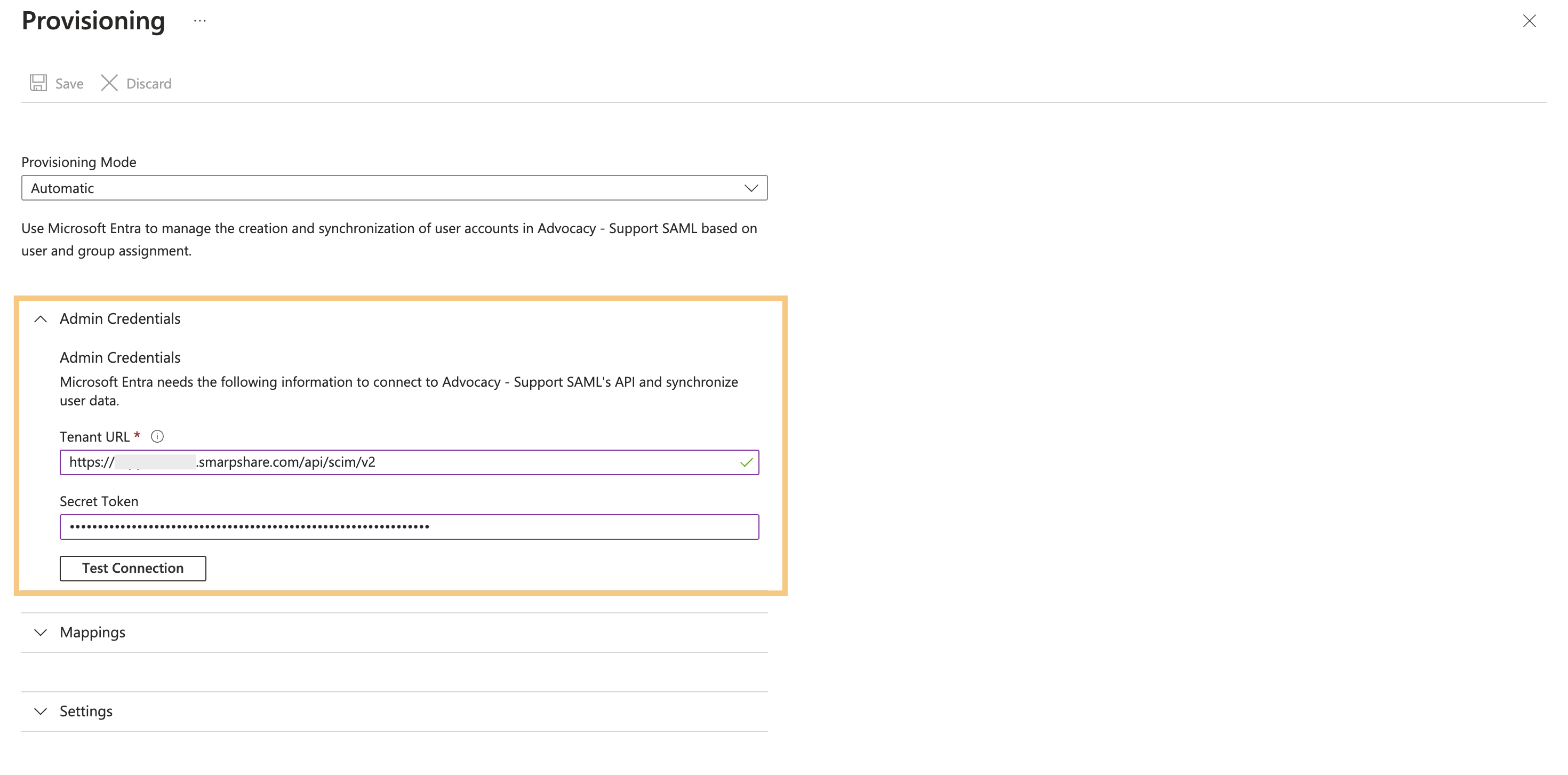Click Test Connection

[132, 568]
